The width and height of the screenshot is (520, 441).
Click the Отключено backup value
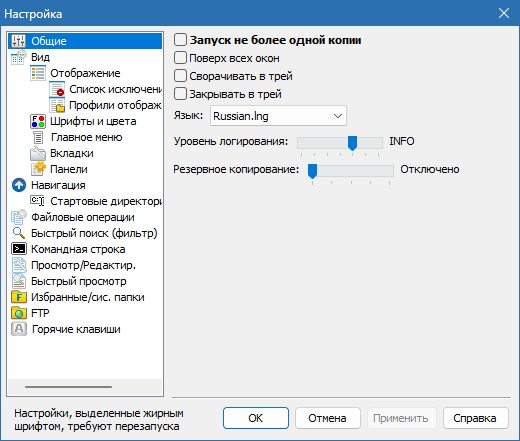pos(430,169)
